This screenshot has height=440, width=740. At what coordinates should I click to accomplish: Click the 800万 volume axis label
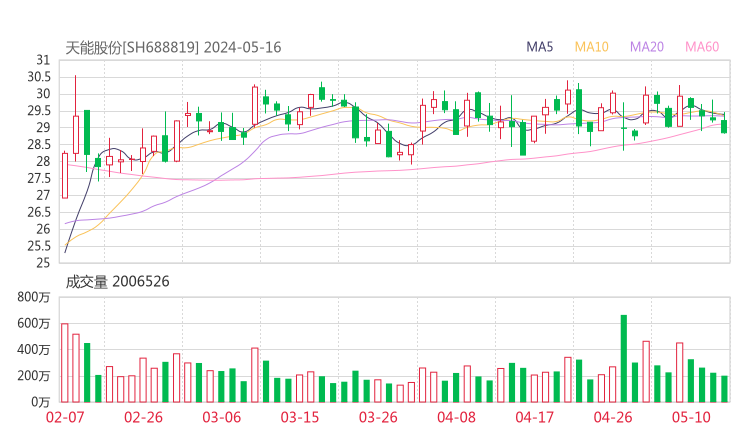click(x=34, y=297)
